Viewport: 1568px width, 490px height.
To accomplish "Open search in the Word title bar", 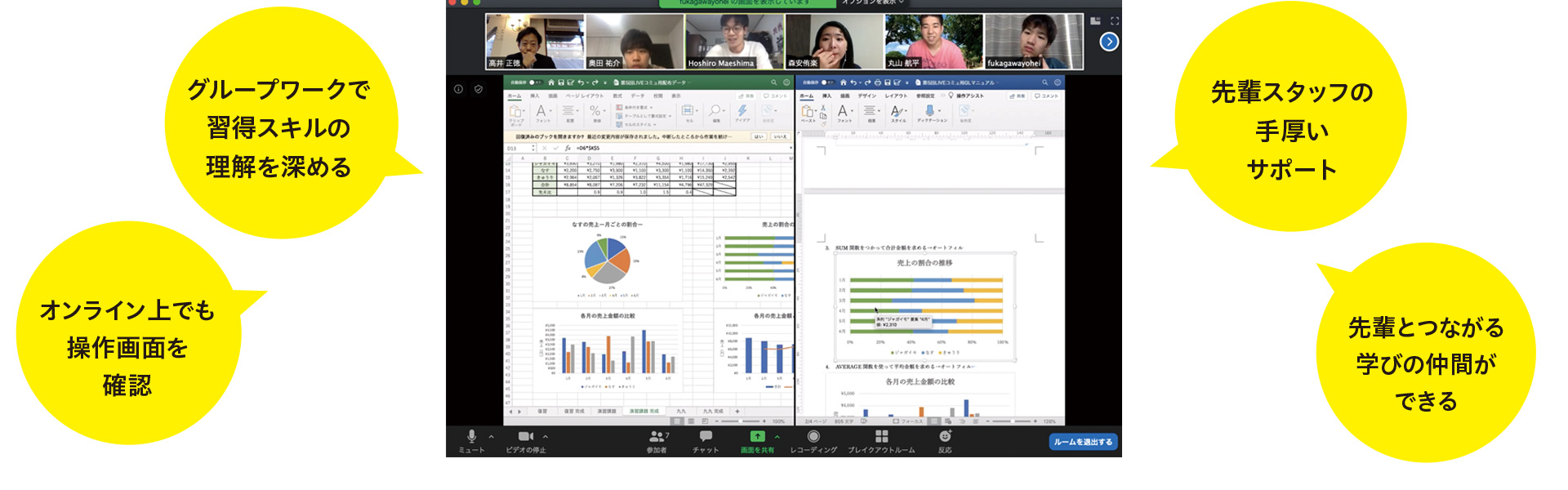I will click(1045, 82).
